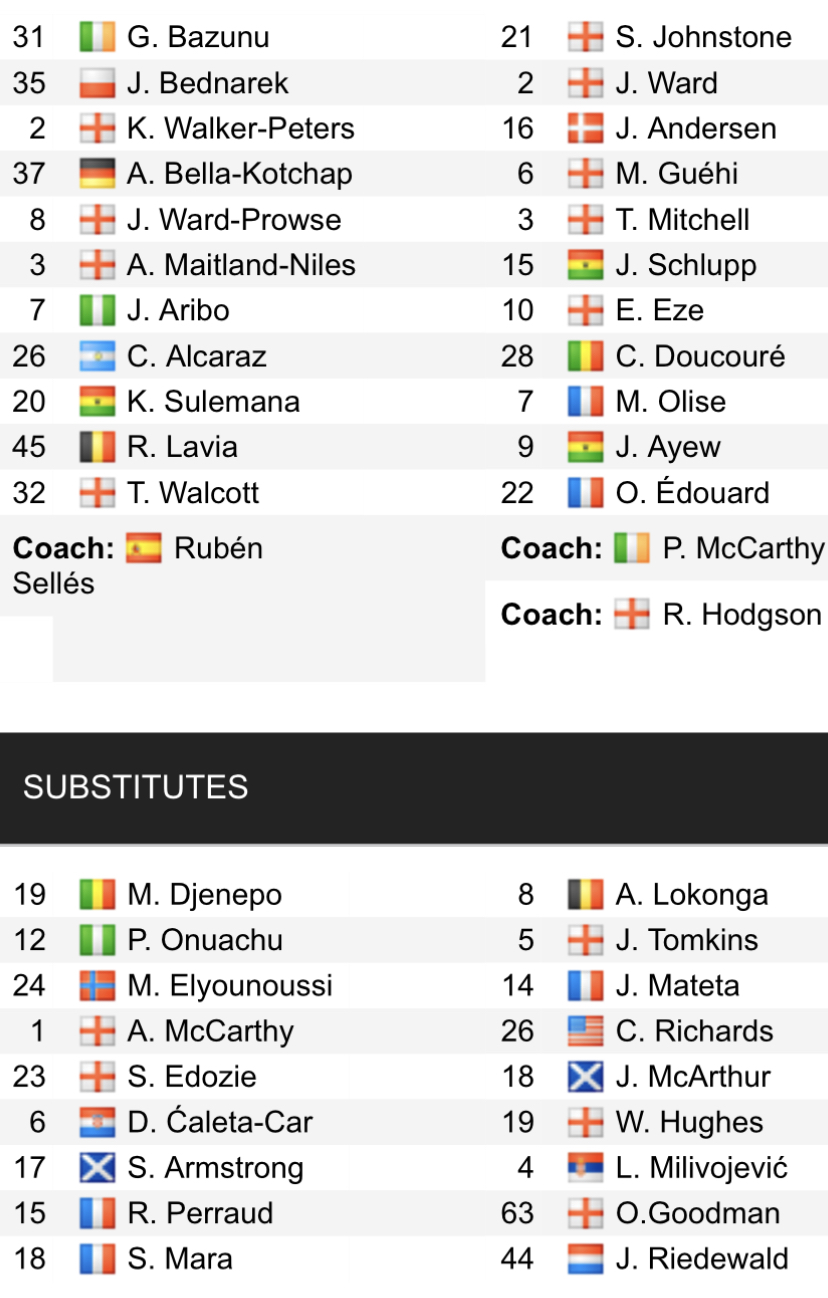Click the SUBSTITUTES section header
The image size is (828, 1298).
pyautogui.click(x=136, y=787)
